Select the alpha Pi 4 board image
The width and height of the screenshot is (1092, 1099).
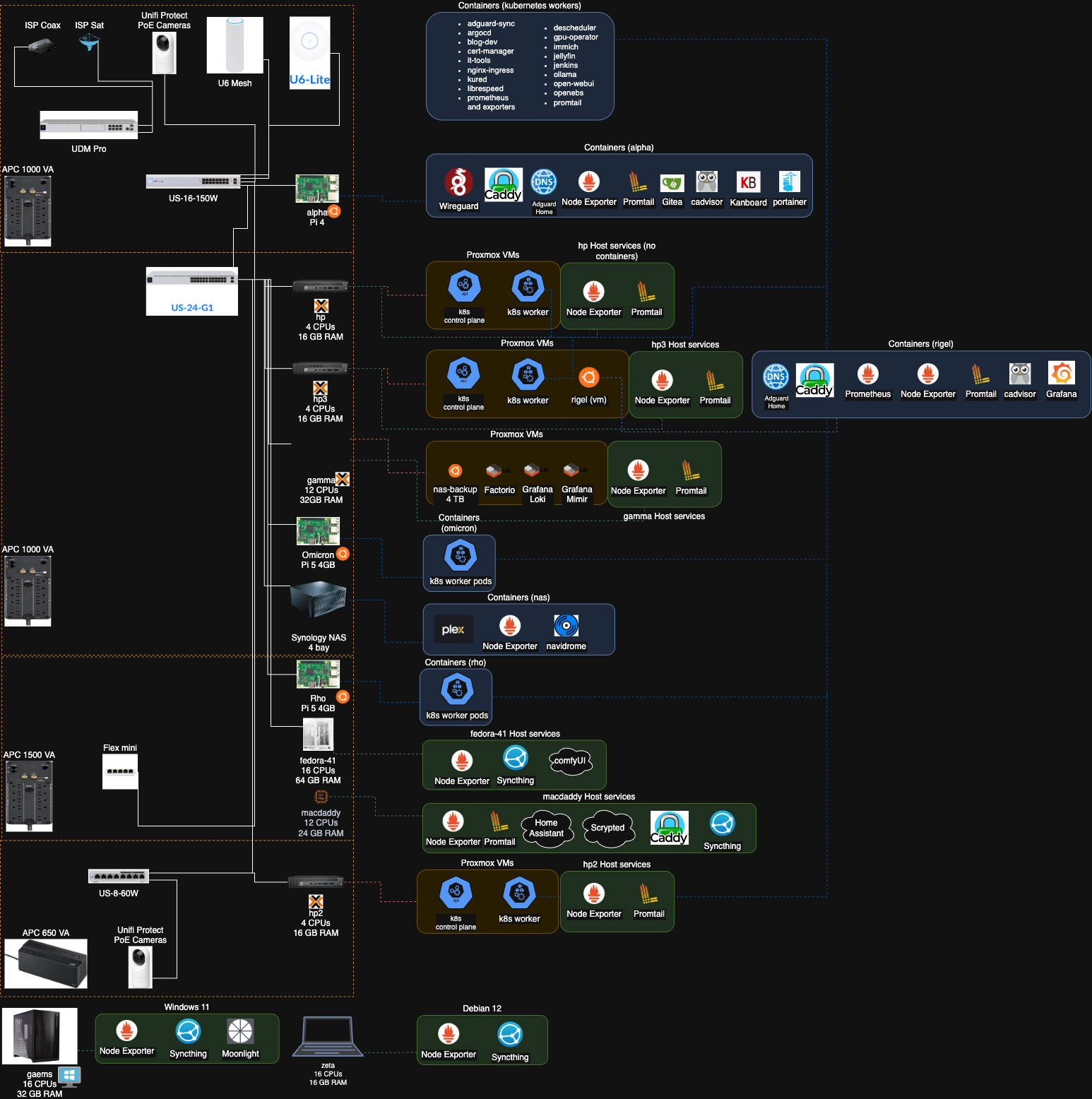coord(317,189)
